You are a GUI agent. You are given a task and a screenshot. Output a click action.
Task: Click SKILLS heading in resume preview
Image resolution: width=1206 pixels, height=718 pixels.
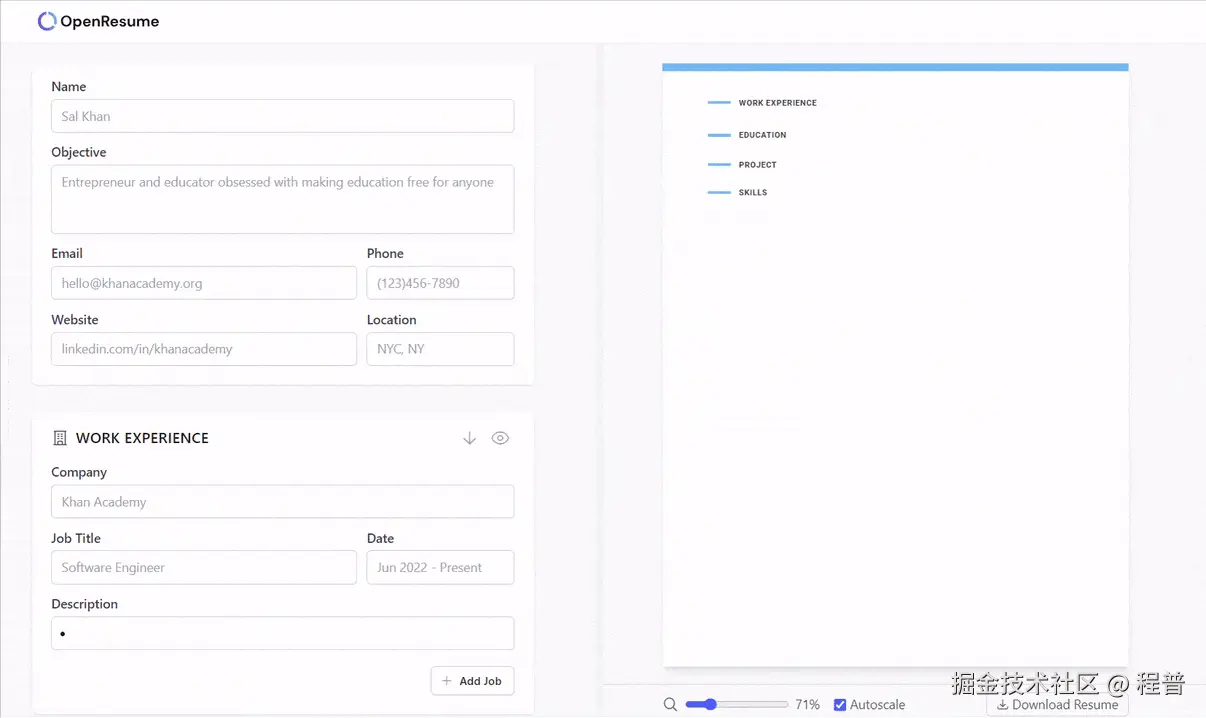[752, 193]
